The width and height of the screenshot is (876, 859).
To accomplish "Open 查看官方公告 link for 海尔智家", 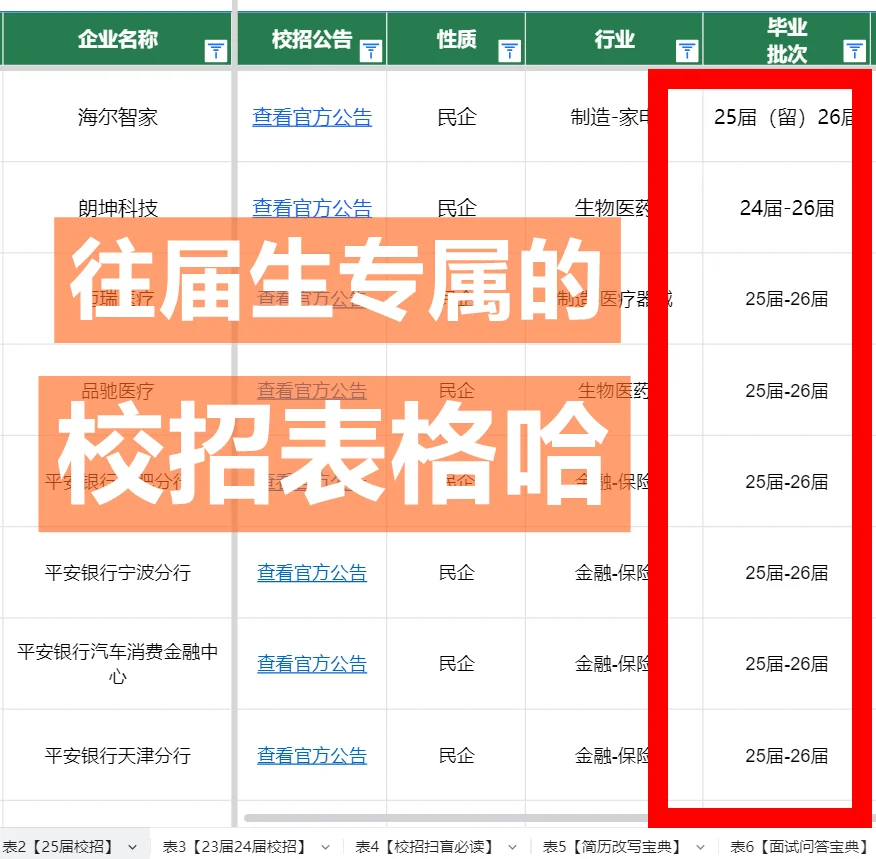I will [x=312, y=117].
